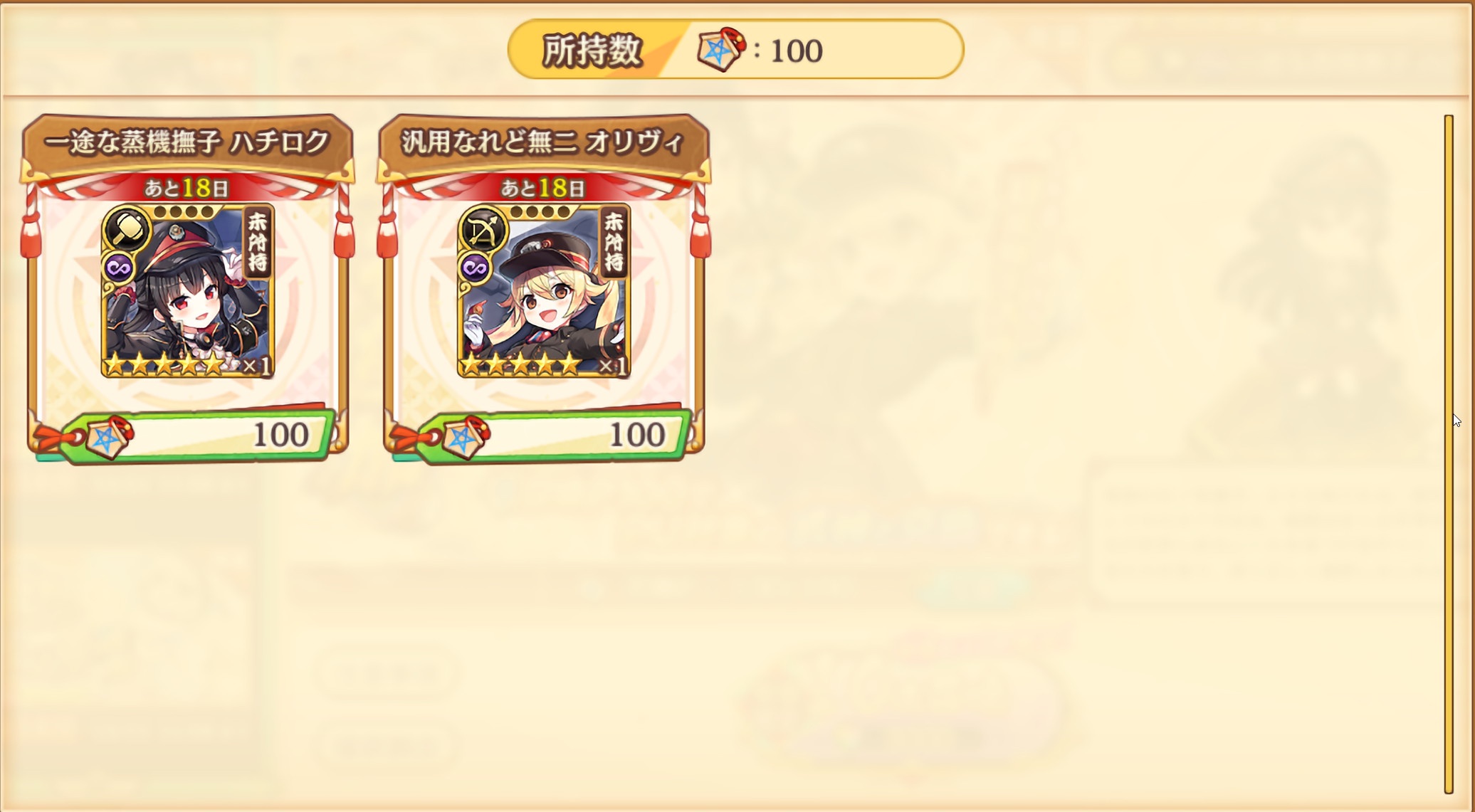Click the bow weapon icon on Olivie card
Viewport: 1475px width, 812px height.
(483, 230)
